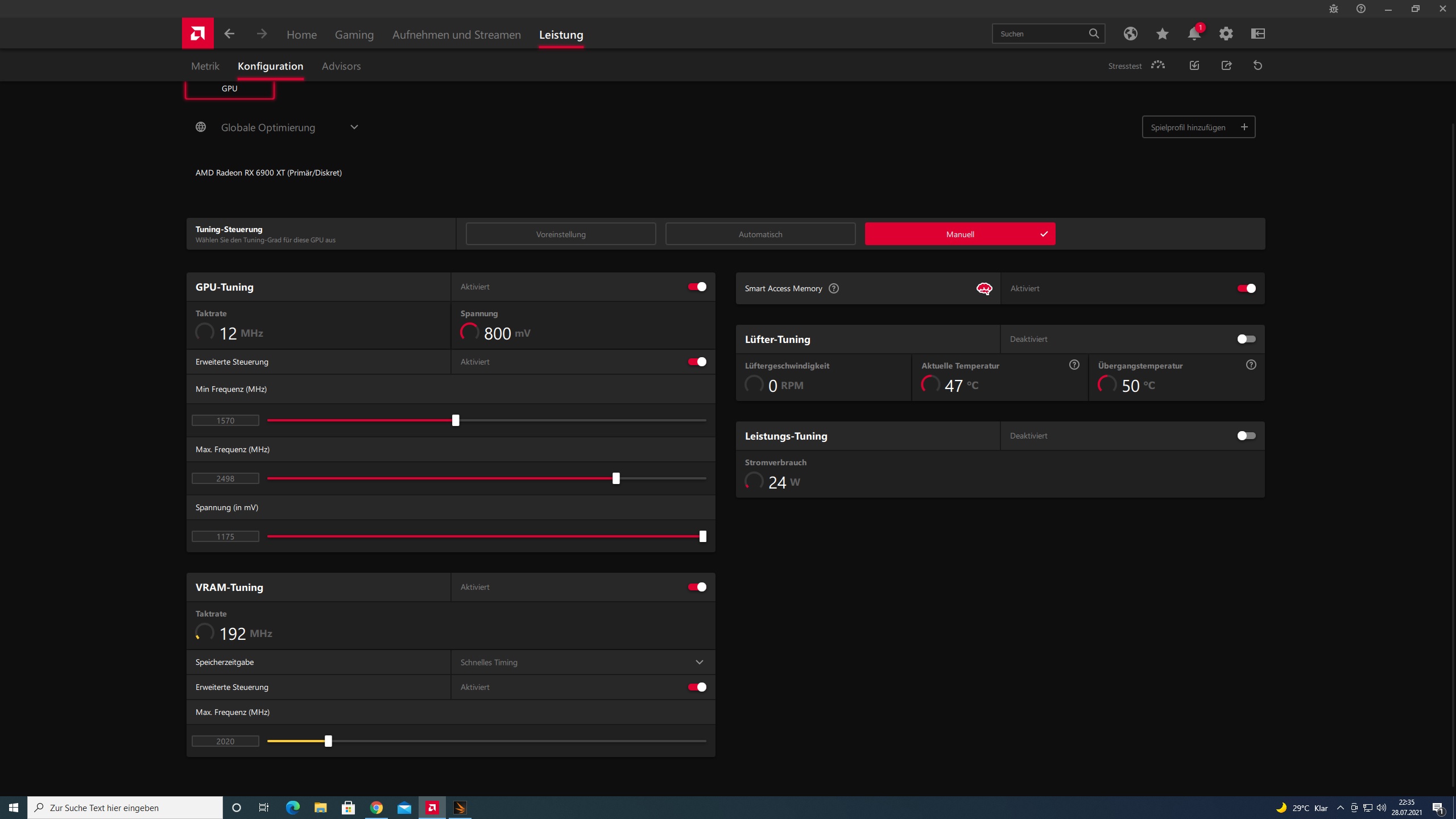Open the Gaming menu tab

(x=354, y=35)
